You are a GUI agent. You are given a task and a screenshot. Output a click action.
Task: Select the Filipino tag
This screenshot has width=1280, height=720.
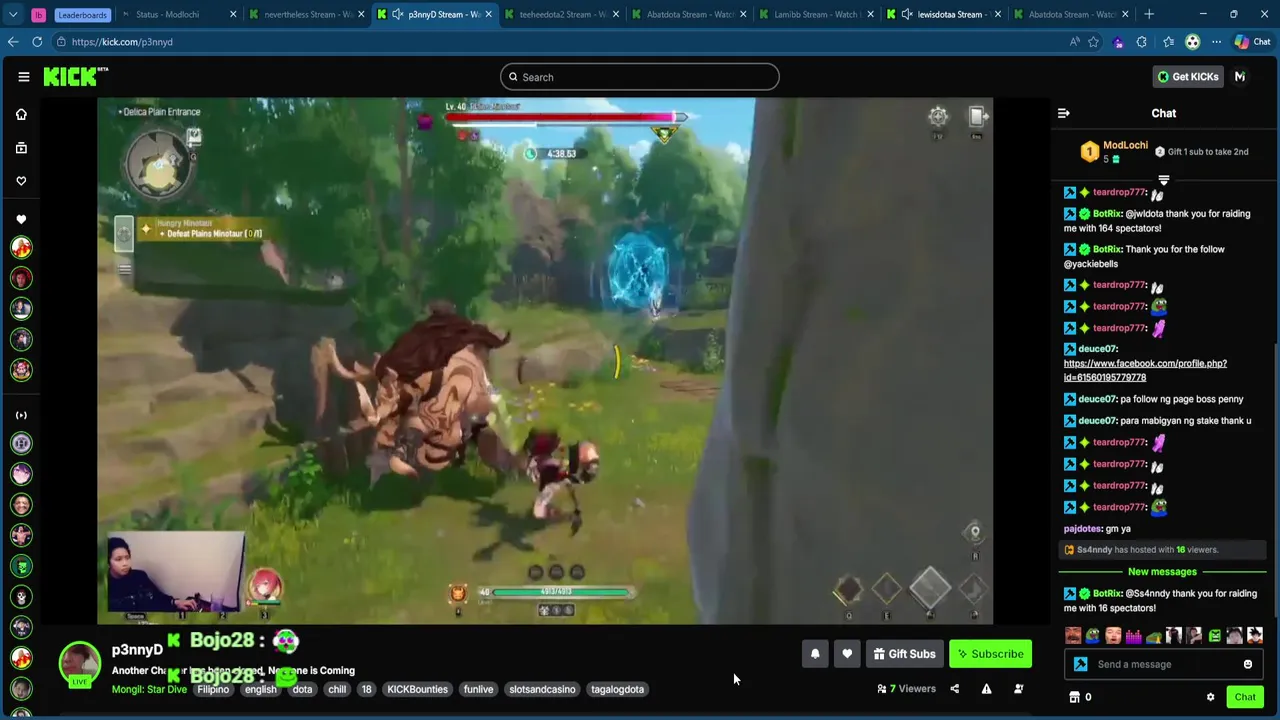(213, 689)
